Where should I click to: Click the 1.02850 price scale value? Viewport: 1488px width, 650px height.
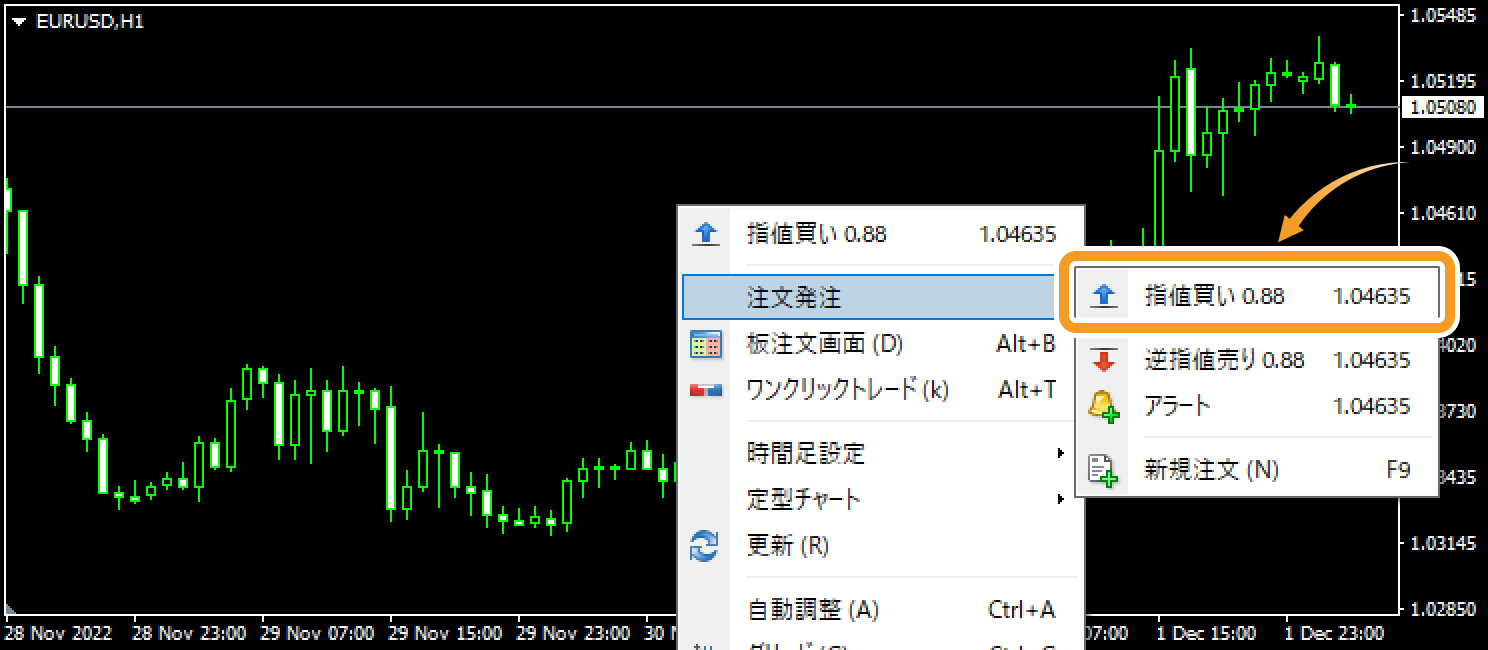pos(1443,609)
